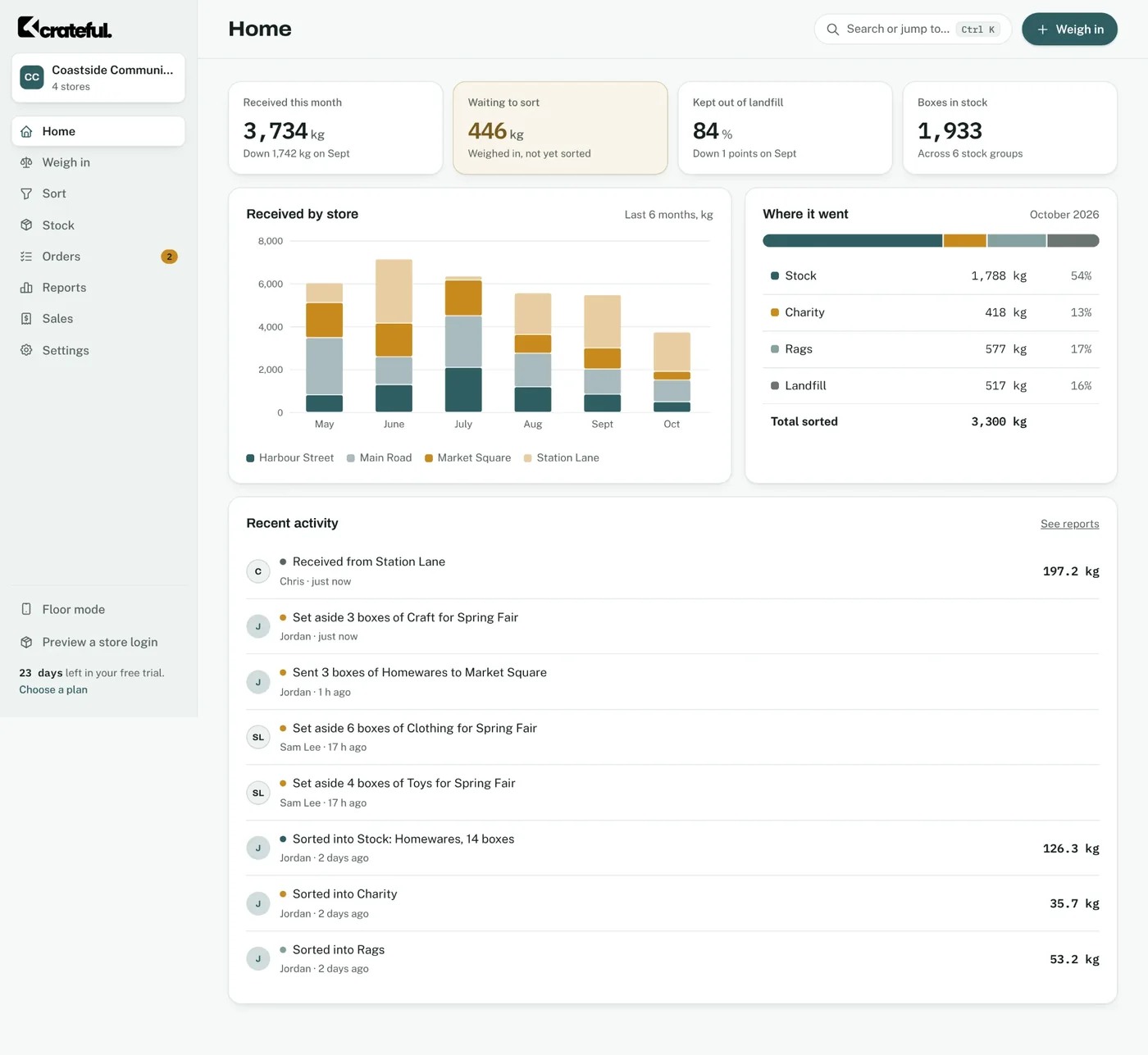Click the Settings gear icon
The image size is (1148, 1055).
click(x=26, y=350)
